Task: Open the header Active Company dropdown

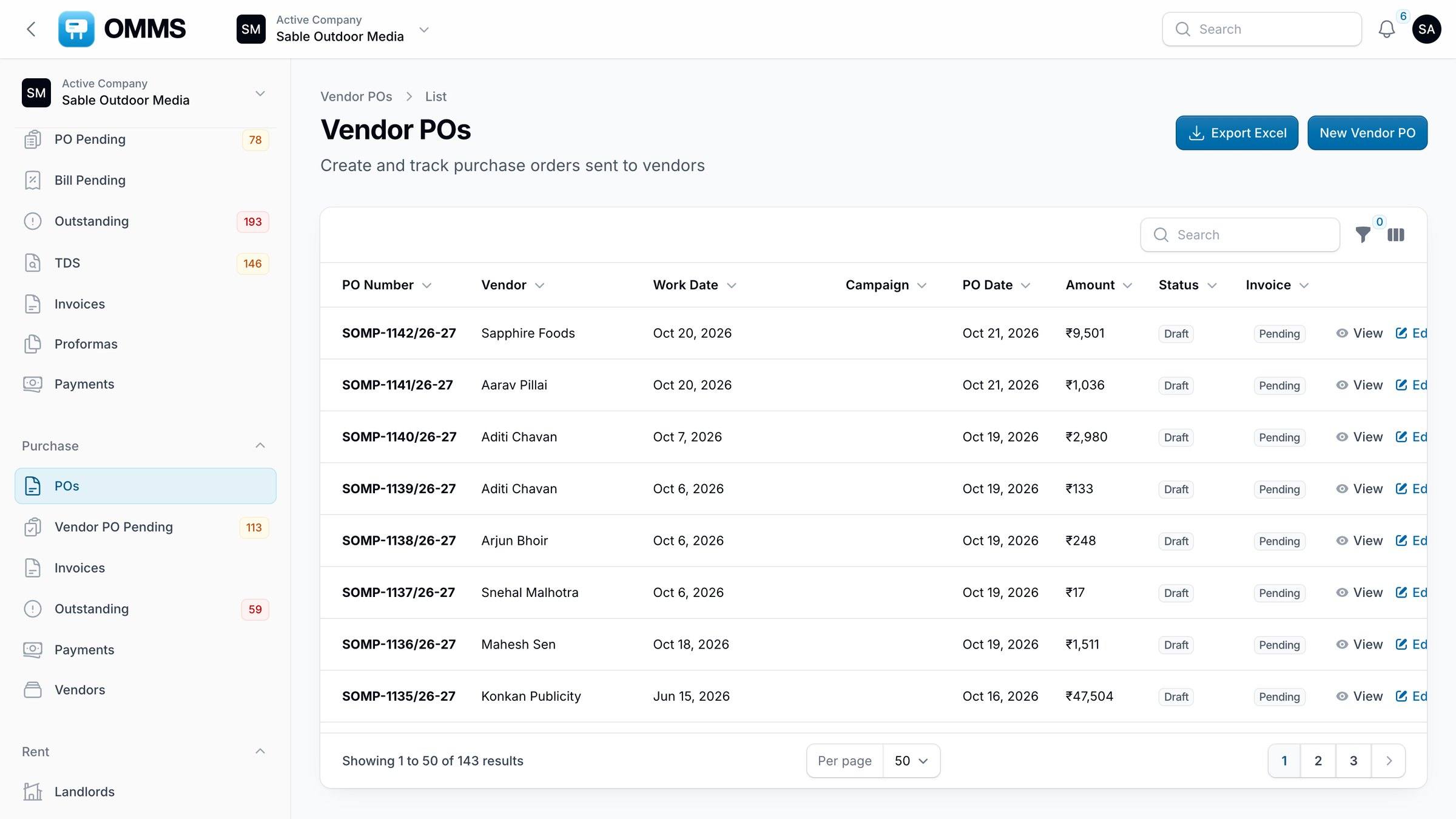Action: tap(334, 29)
